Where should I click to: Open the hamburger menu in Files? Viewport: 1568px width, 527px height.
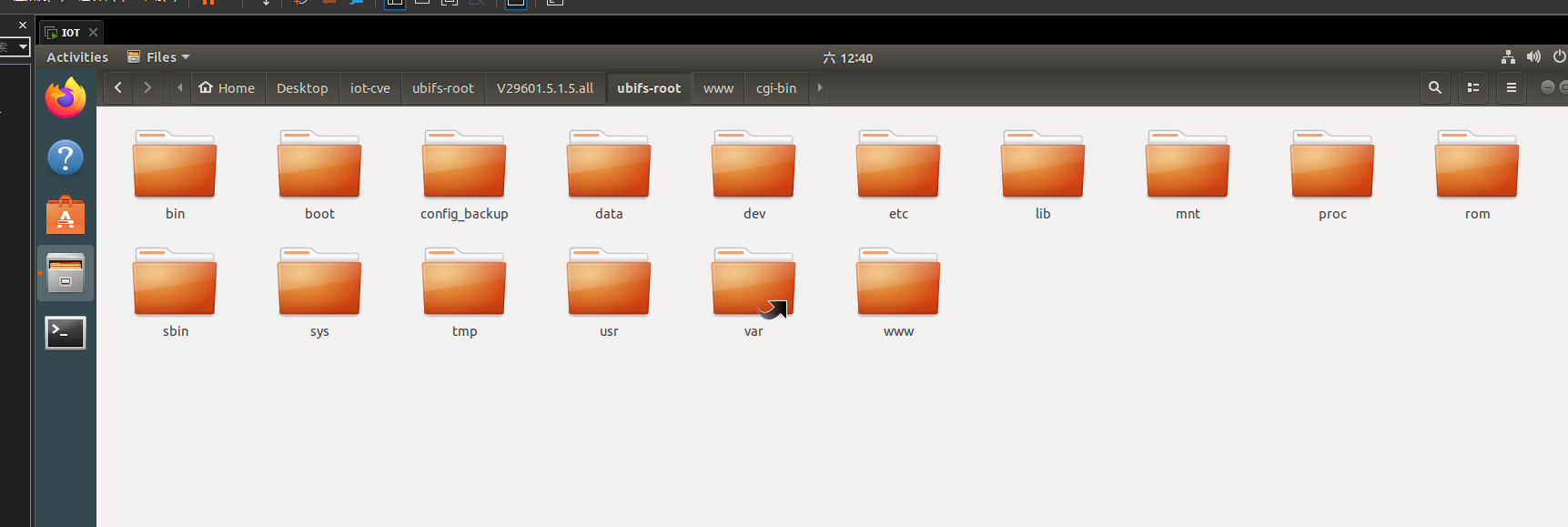click(1512, 88)
